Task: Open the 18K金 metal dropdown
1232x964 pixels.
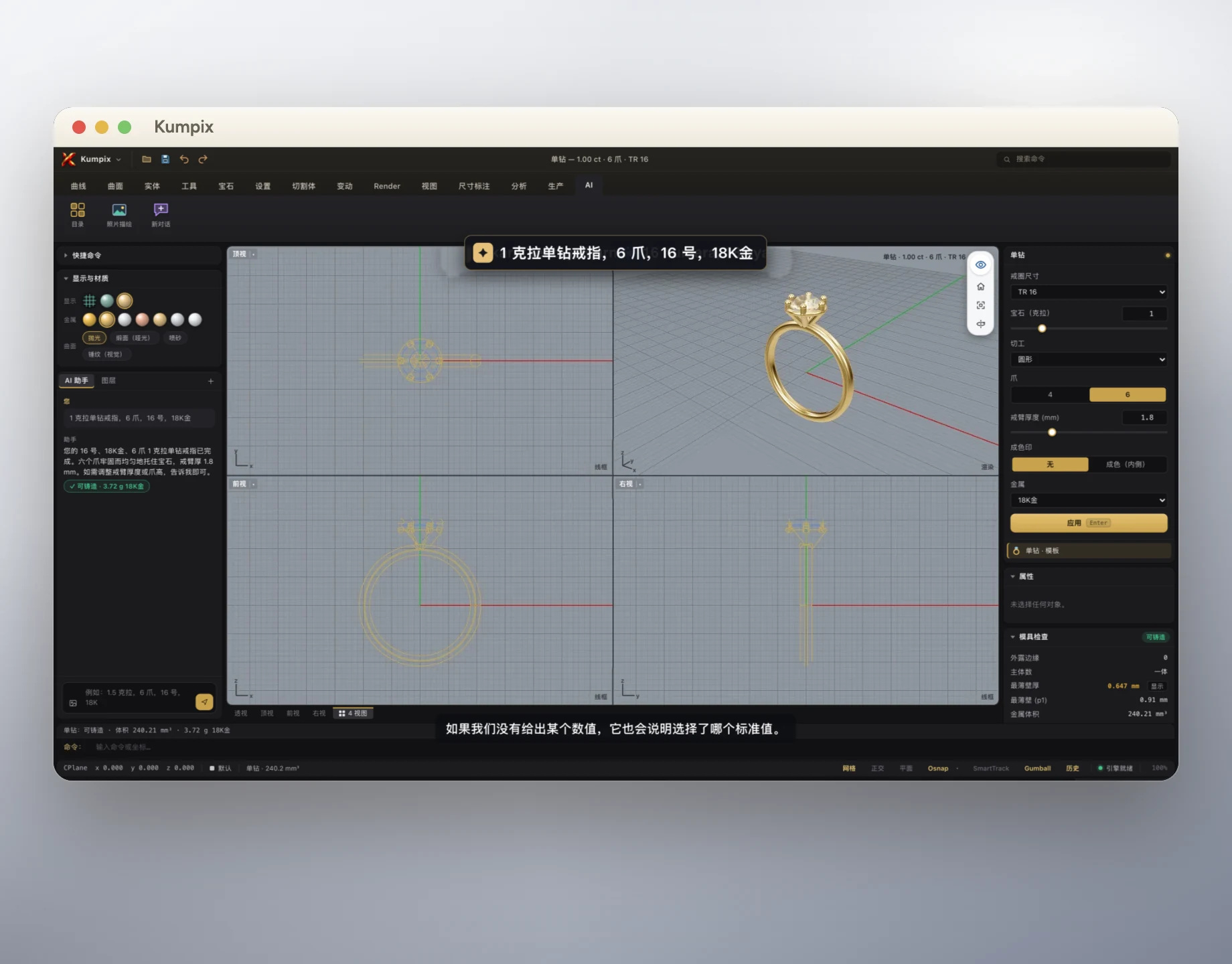Action: pos(1089,500)
